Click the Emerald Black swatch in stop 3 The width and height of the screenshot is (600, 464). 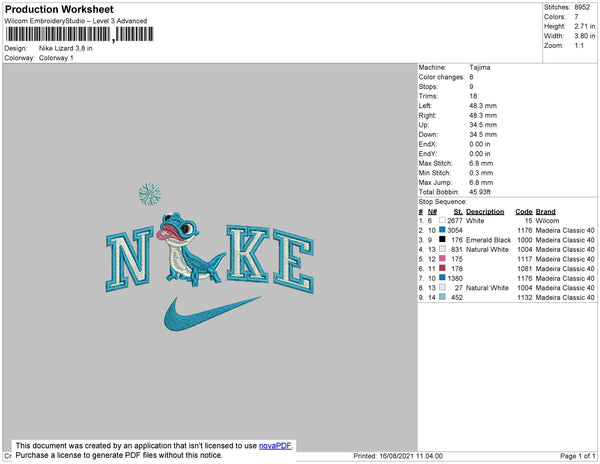tap(442, 239)
